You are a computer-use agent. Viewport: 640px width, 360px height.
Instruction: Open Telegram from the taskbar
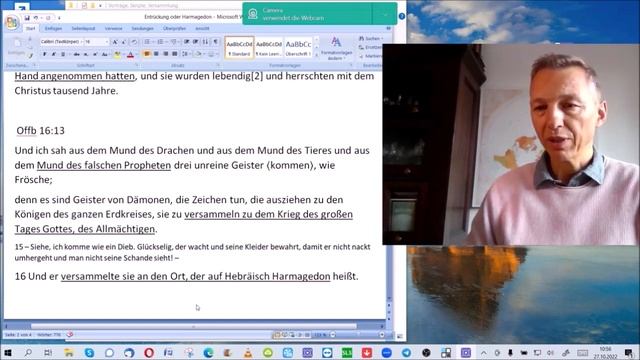click(x=407, y=352)
